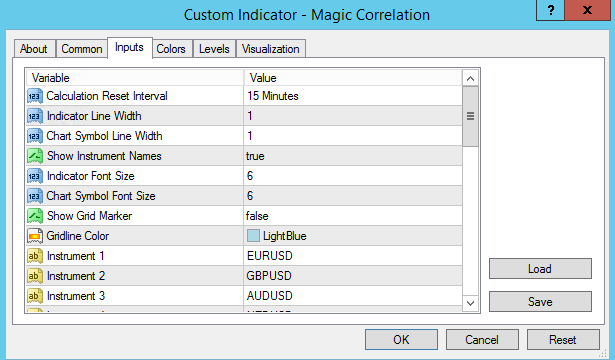Click the integer icon for Calculation Reset Interval
The height and width of the screenshot is (360, 615).
pos(35,96)
